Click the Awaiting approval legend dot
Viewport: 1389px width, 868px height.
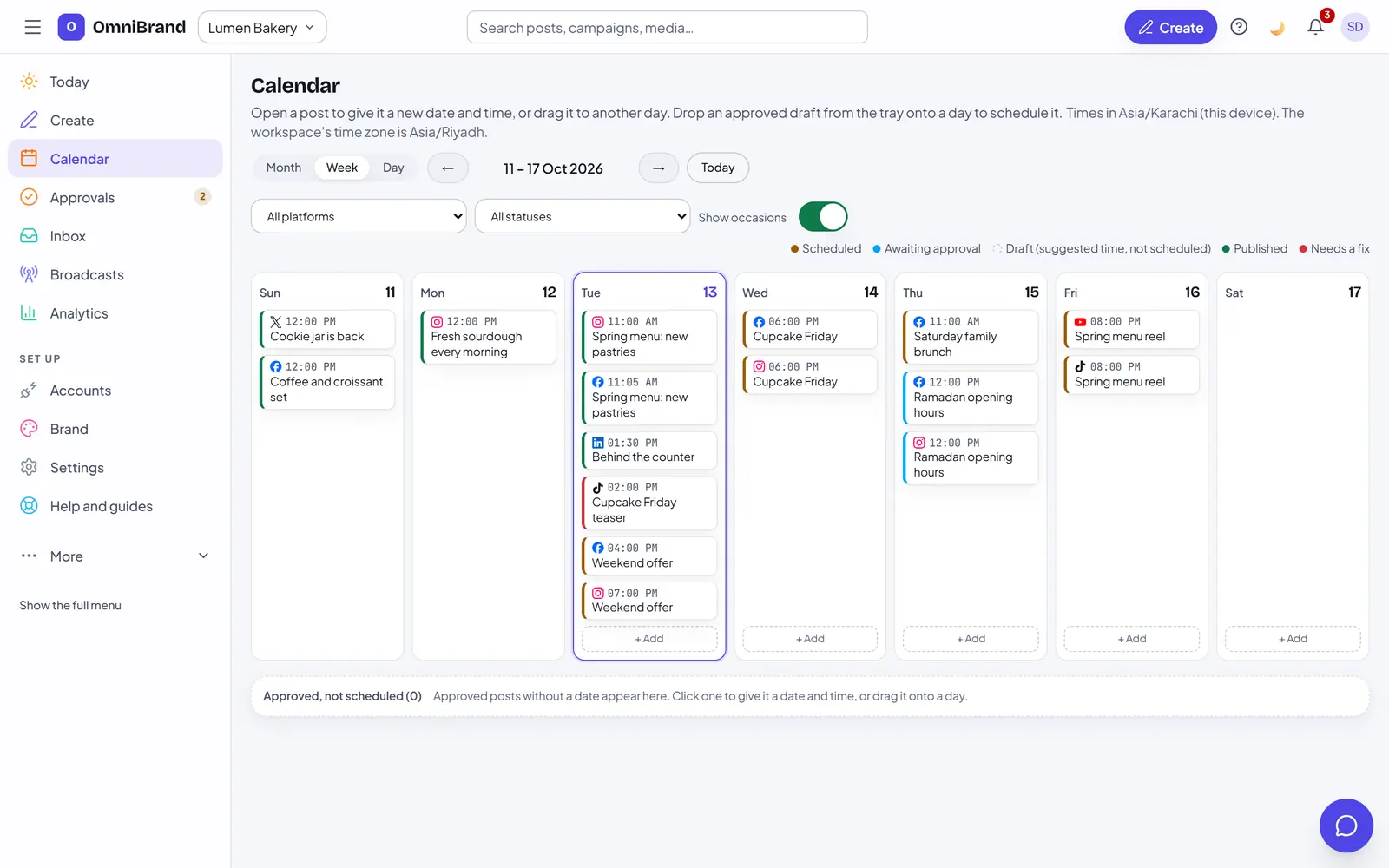pyautogui.click(x=877, y=249)
